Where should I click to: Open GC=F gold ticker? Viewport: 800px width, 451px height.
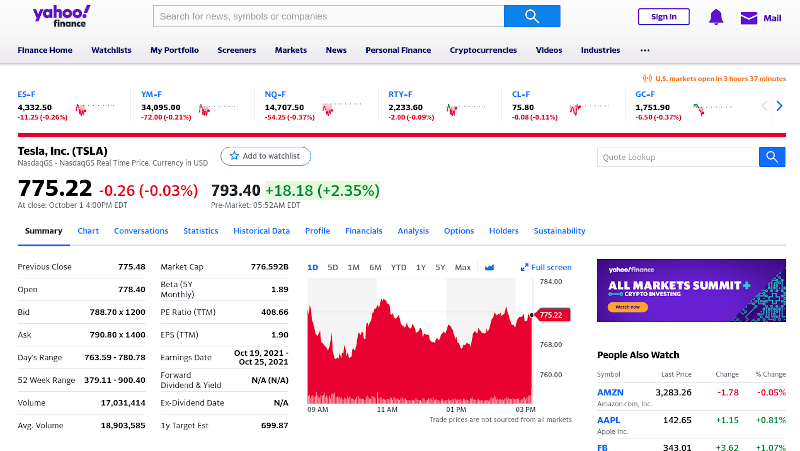[x=645, y=94]
